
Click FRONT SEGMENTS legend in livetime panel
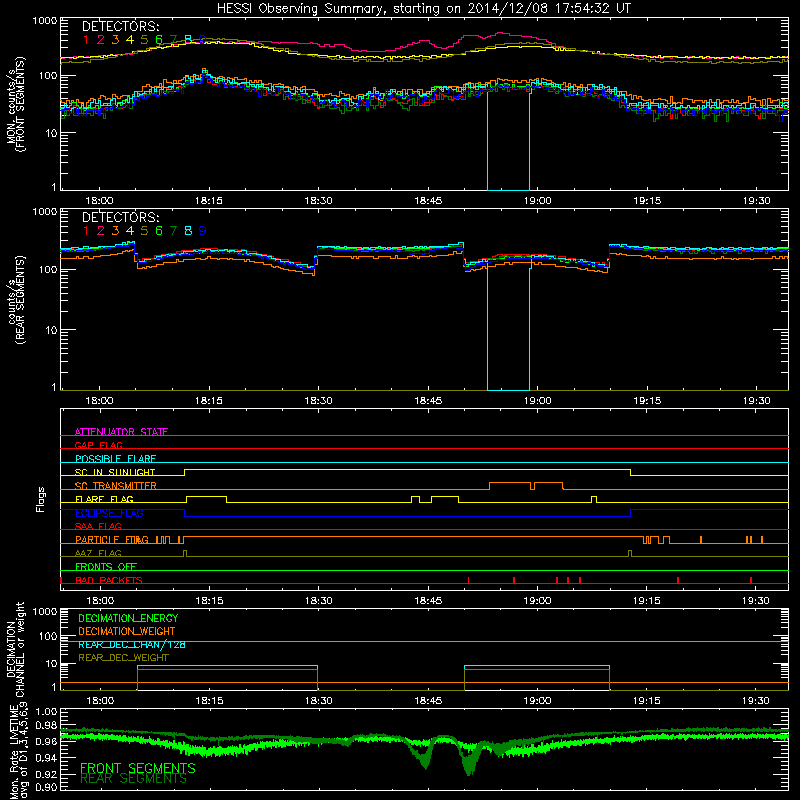138,768
